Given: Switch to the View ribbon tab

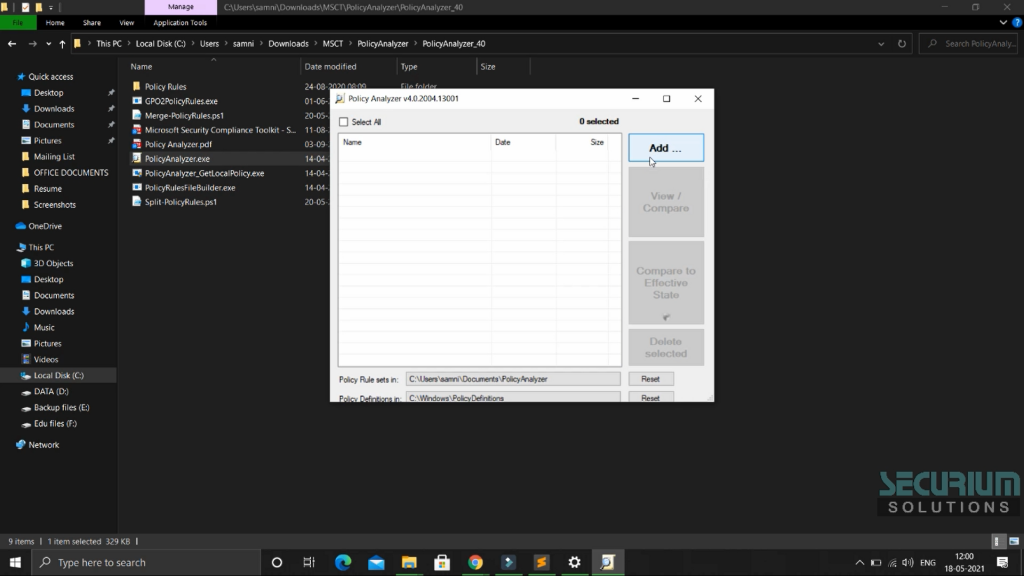Looking at the screenshot, I should (x=126, y=22).
